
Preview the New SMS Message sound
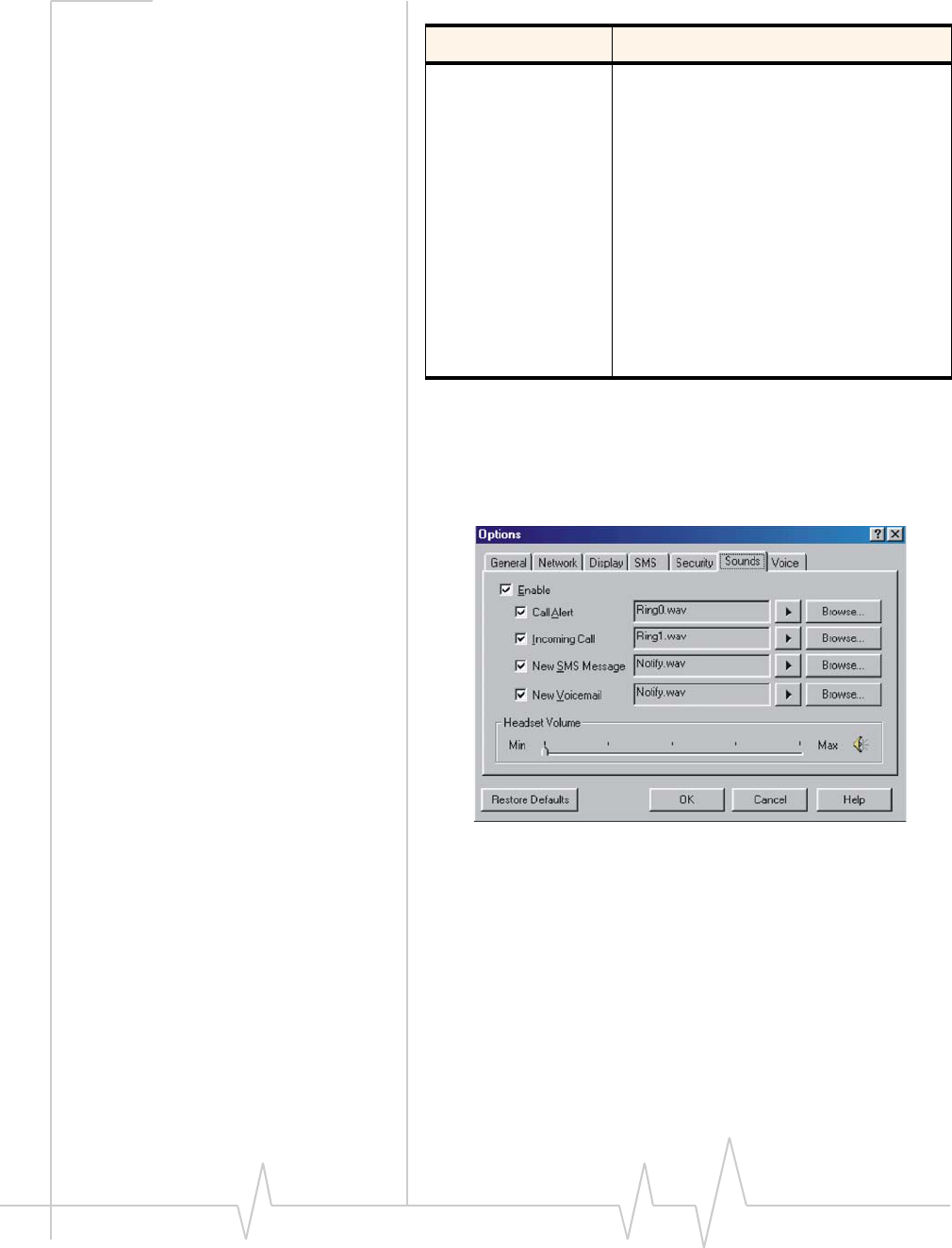click(788, 665)
